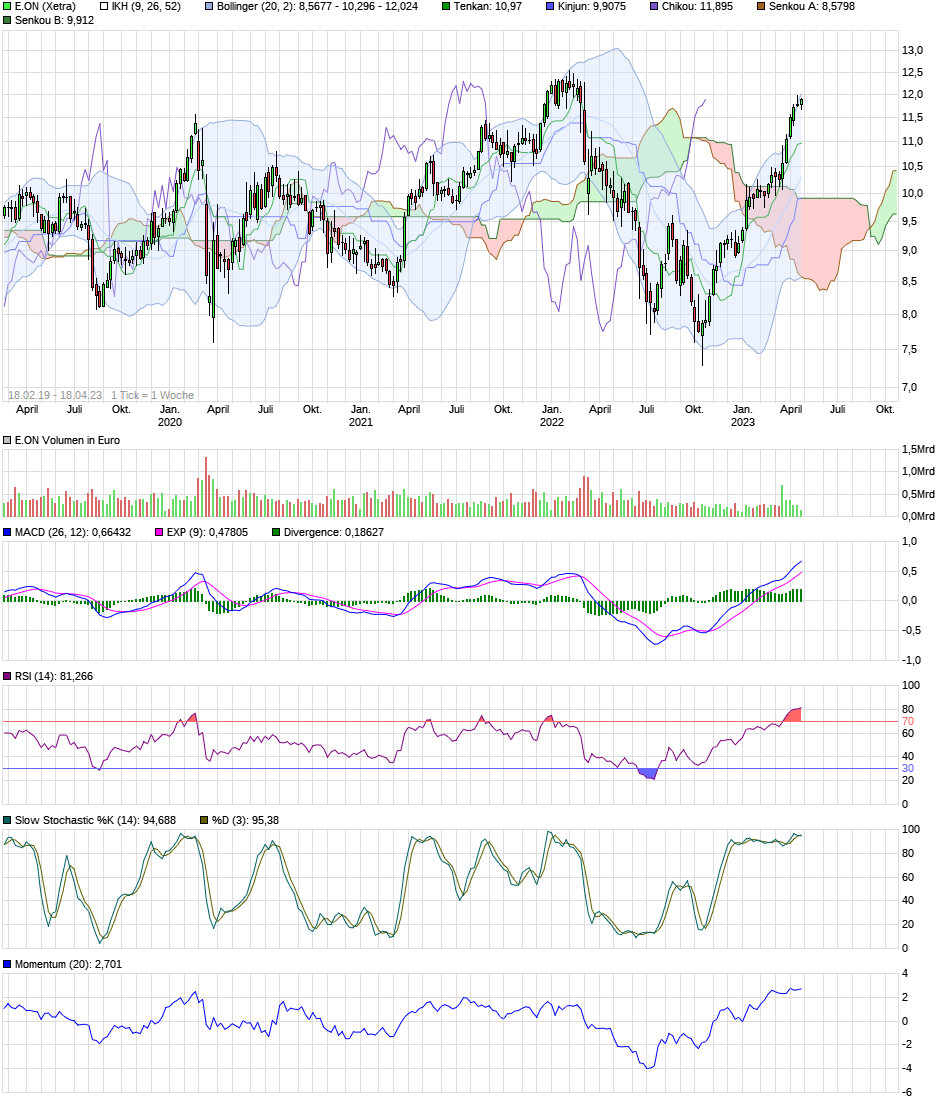Select the E.ON (Xetra) legend icon

pyautogui.click(x=8, y=8)
